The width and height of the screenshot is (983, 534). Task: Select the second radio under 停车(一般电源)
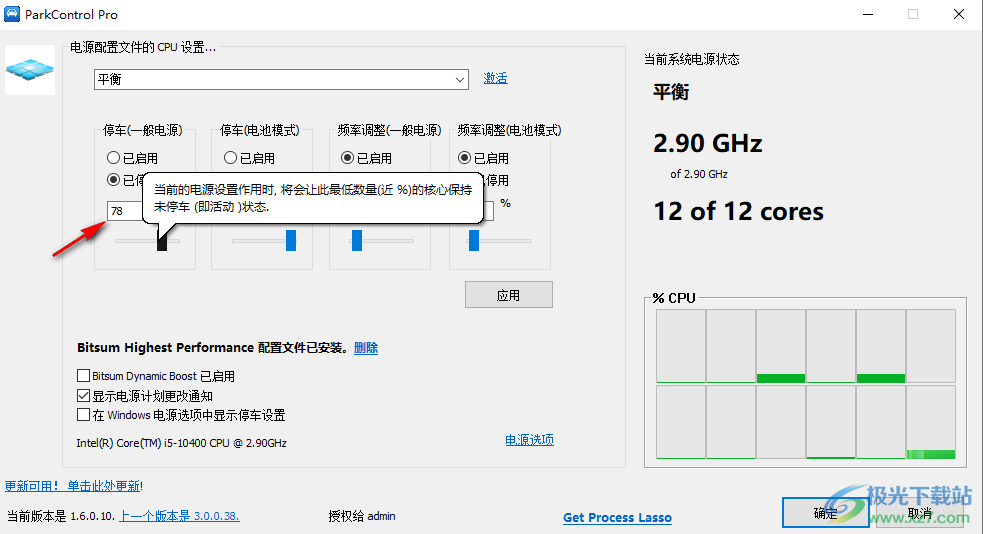click(113, 180)
